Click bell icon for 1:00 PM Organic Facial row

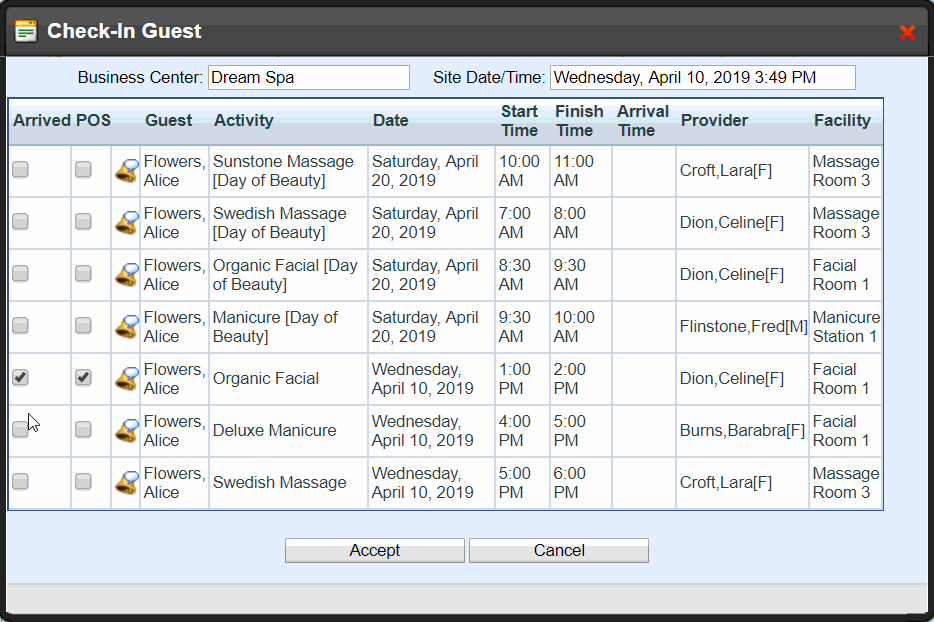click(x=126, y=378)
